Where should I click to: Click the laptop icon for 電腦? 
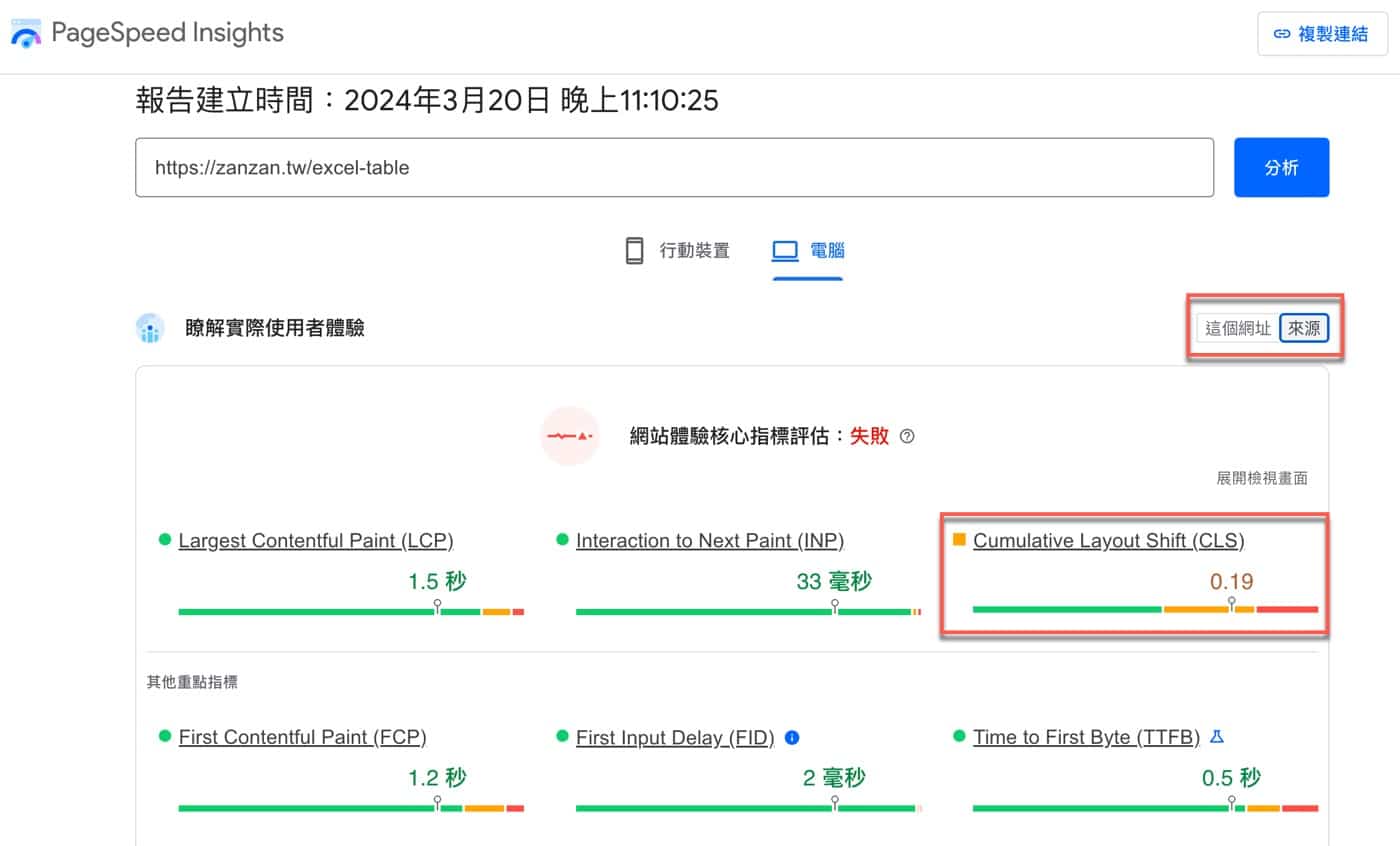785,250
